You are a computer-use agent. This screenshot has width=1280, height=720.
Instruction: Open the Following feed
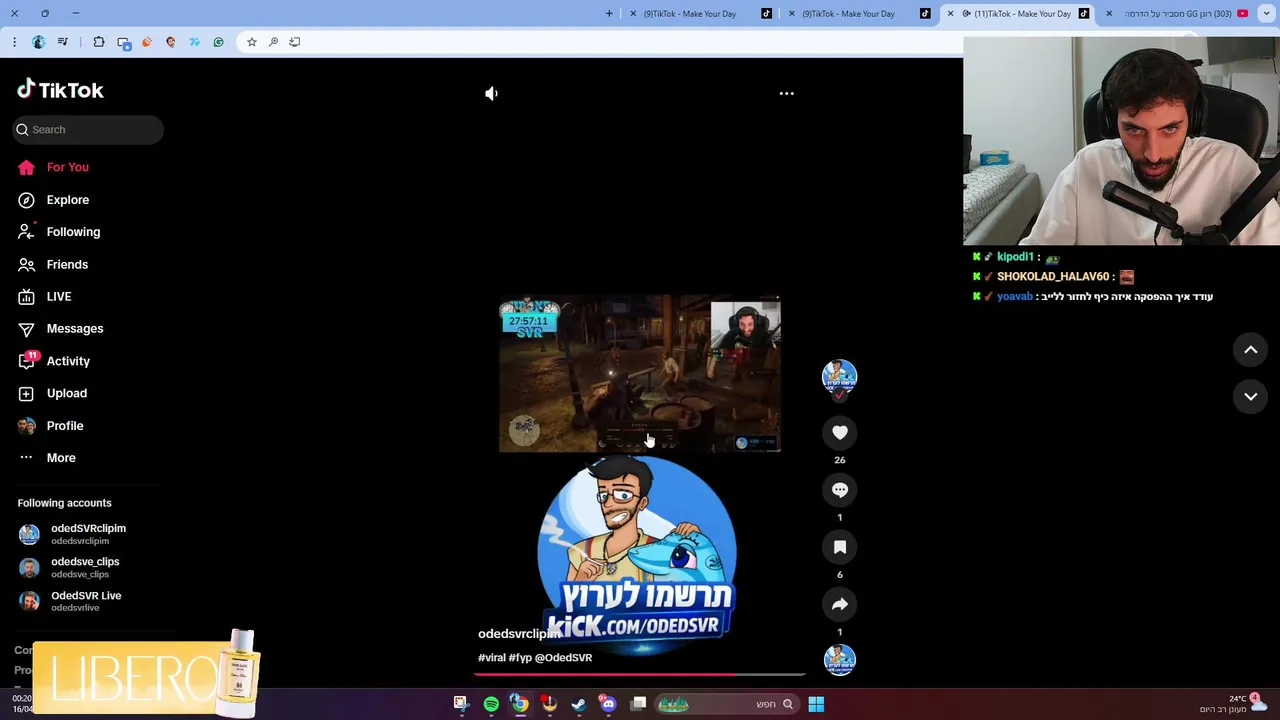[x=59, y=232]
